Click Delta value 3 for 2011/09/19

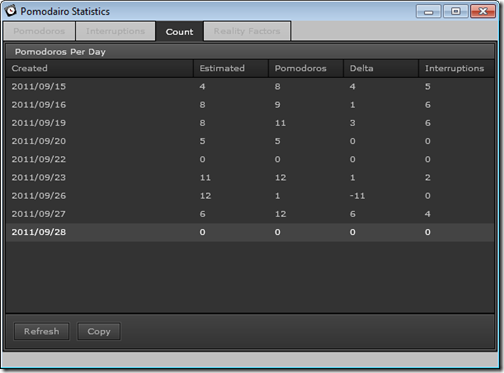pos(353,123)
